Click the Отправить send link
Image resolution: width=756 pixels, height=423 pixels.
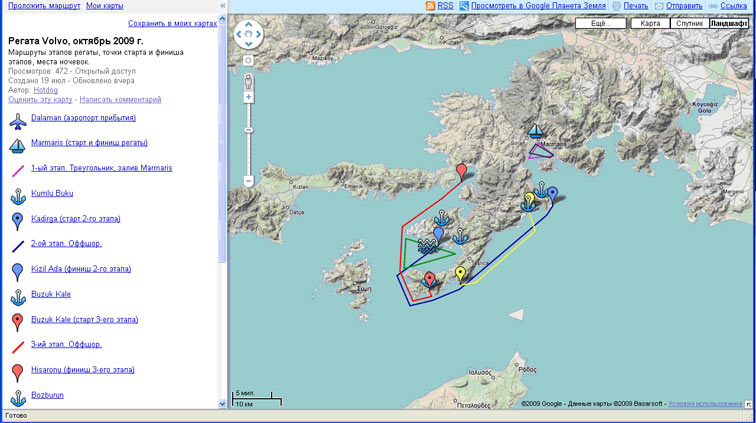684,6
